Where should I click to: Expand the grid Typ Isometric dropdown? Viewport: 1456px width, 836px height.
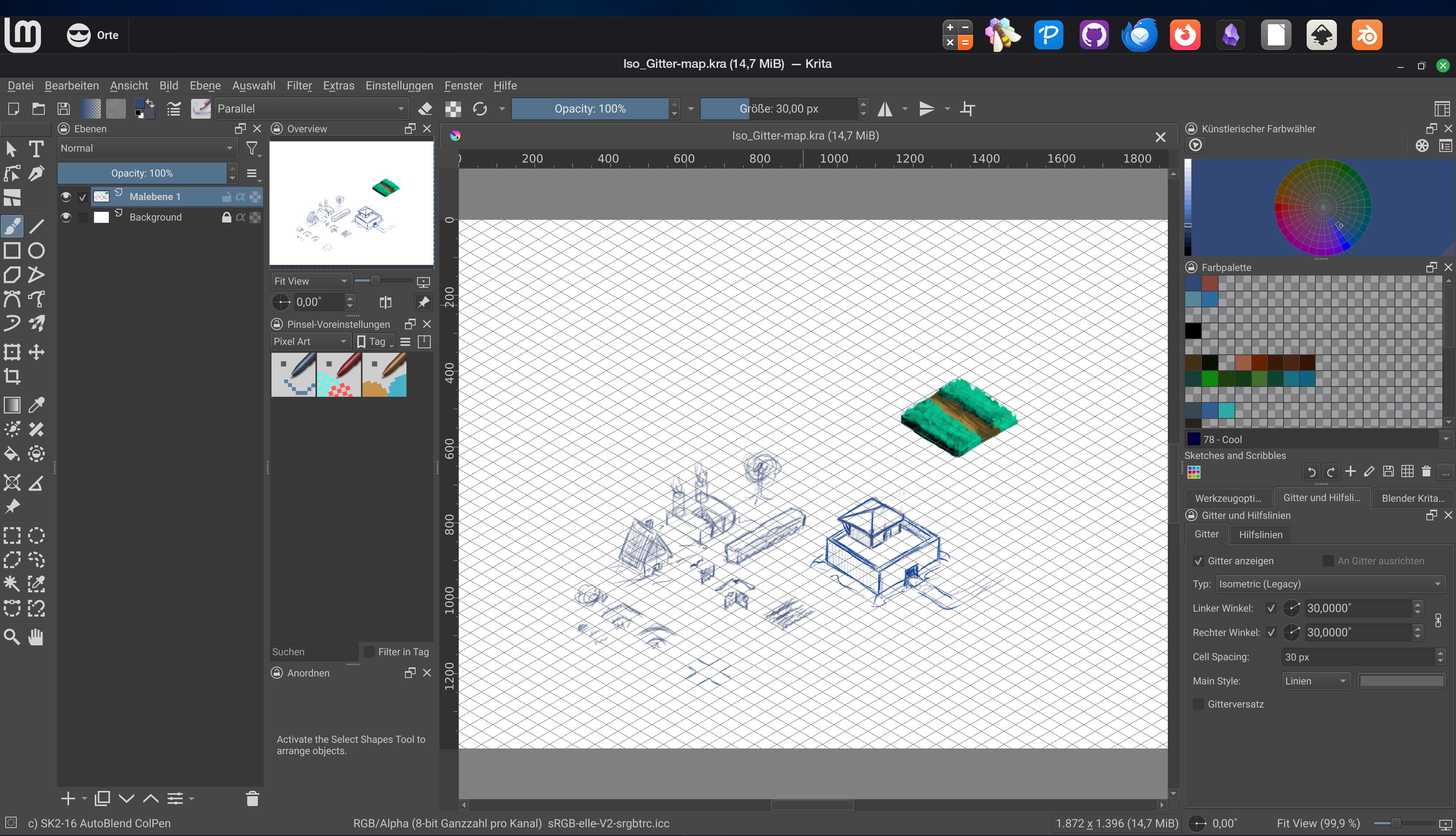tap(1330, 584)
